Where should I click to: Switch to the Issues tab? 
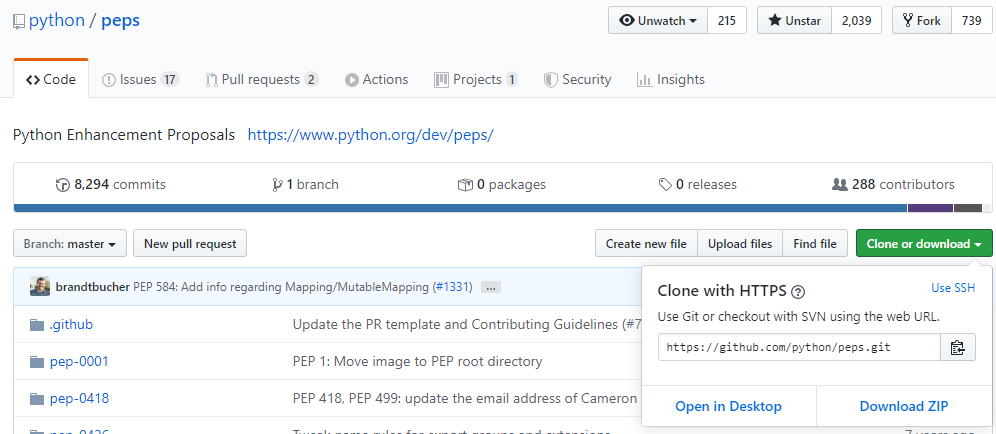pyautogui.click(x=140, y=79)
